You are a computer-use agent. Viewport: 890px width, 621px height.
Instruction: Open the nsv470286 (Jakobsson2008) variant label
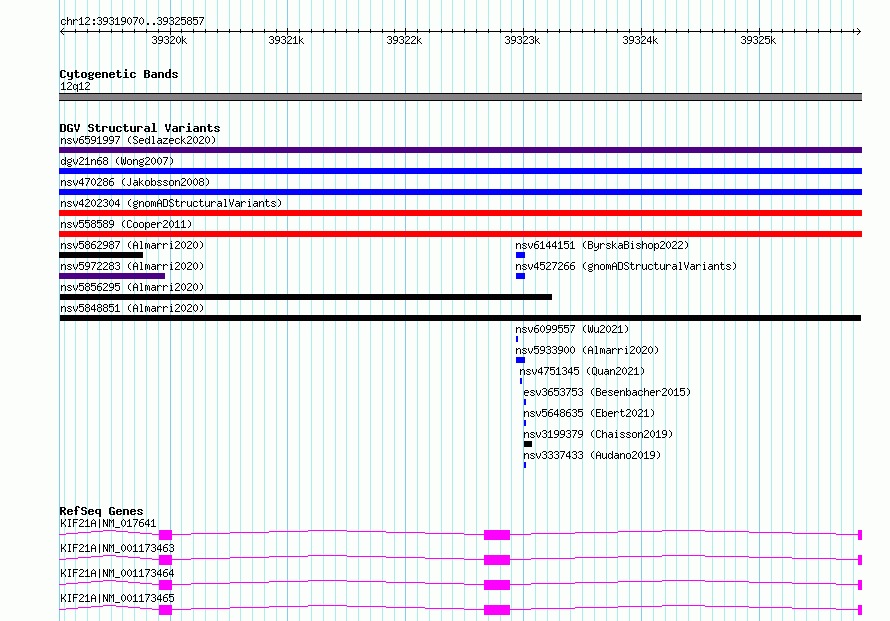(x=135, y=182)
